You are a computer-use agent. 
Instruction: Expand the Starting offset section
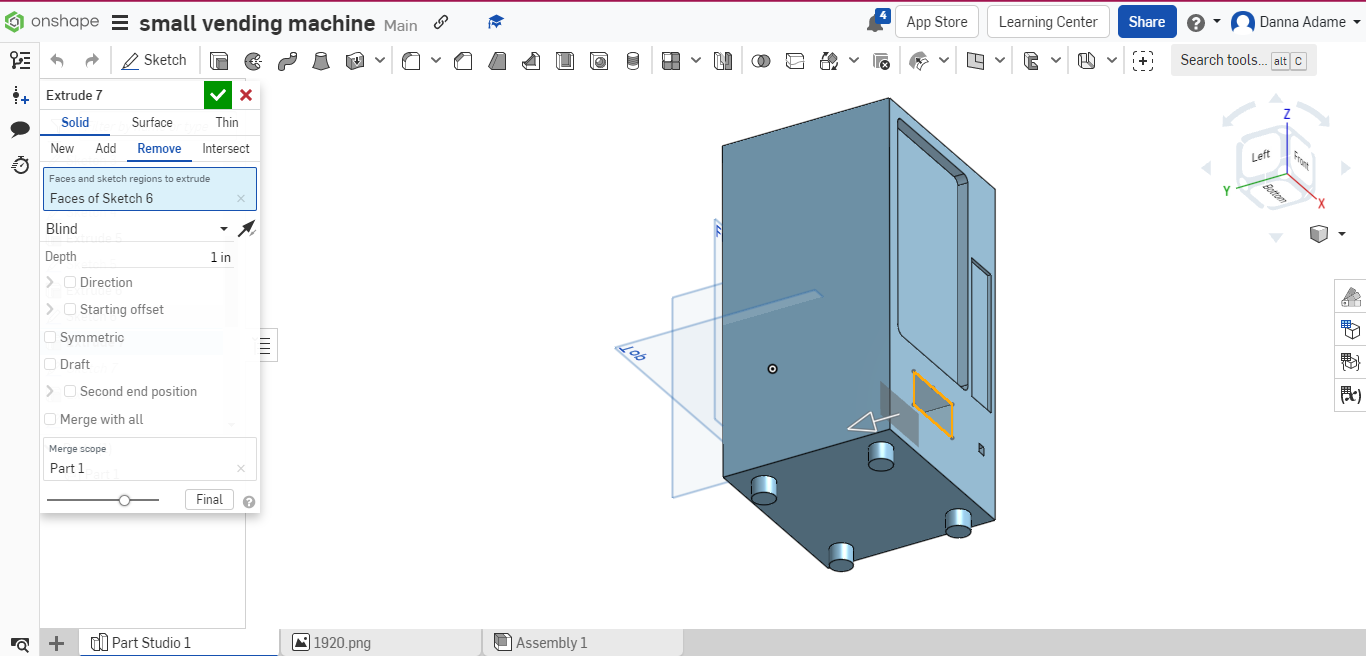[49, 309]
